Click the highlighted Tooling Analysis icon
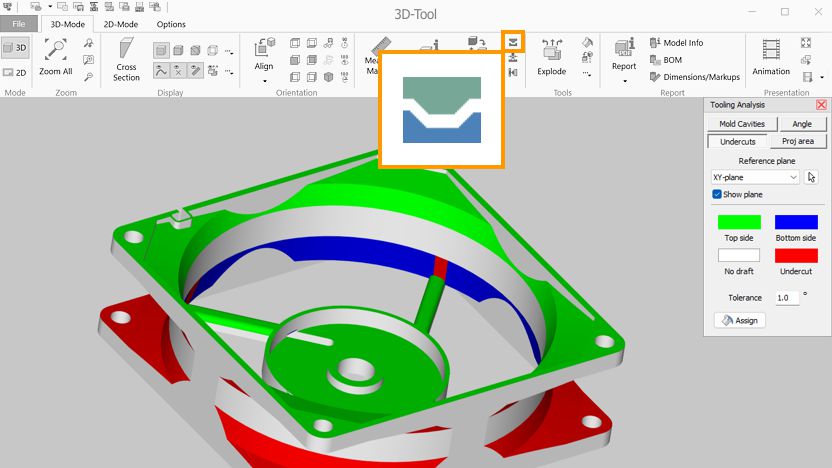This screenshot has width=832, height=468. click(513, 41)
